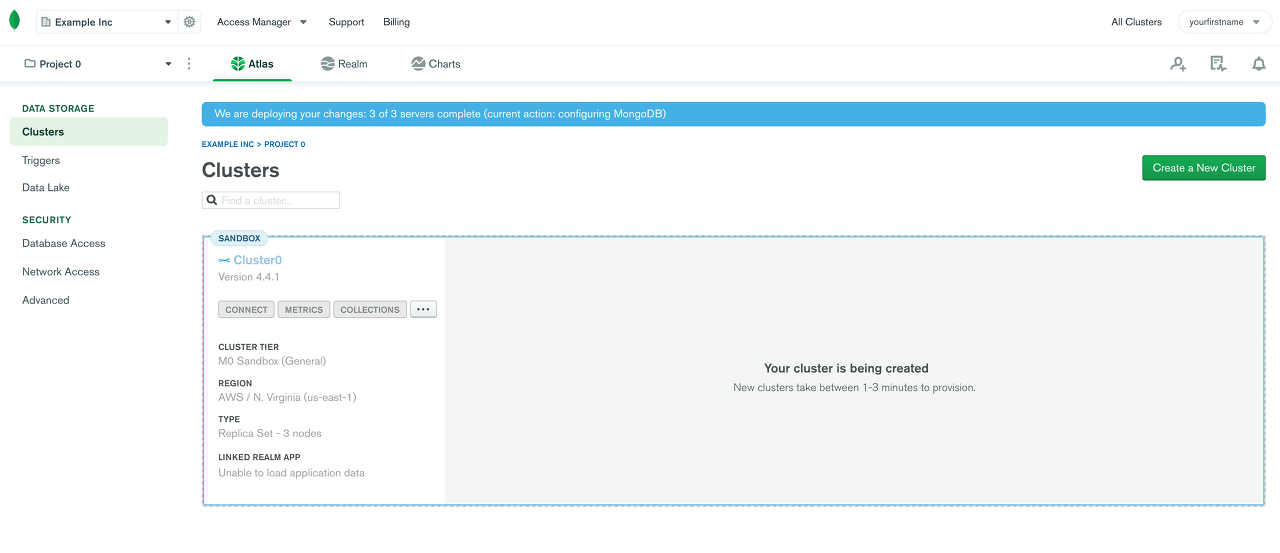Click the blue deploying changes banner

(733, 114)
